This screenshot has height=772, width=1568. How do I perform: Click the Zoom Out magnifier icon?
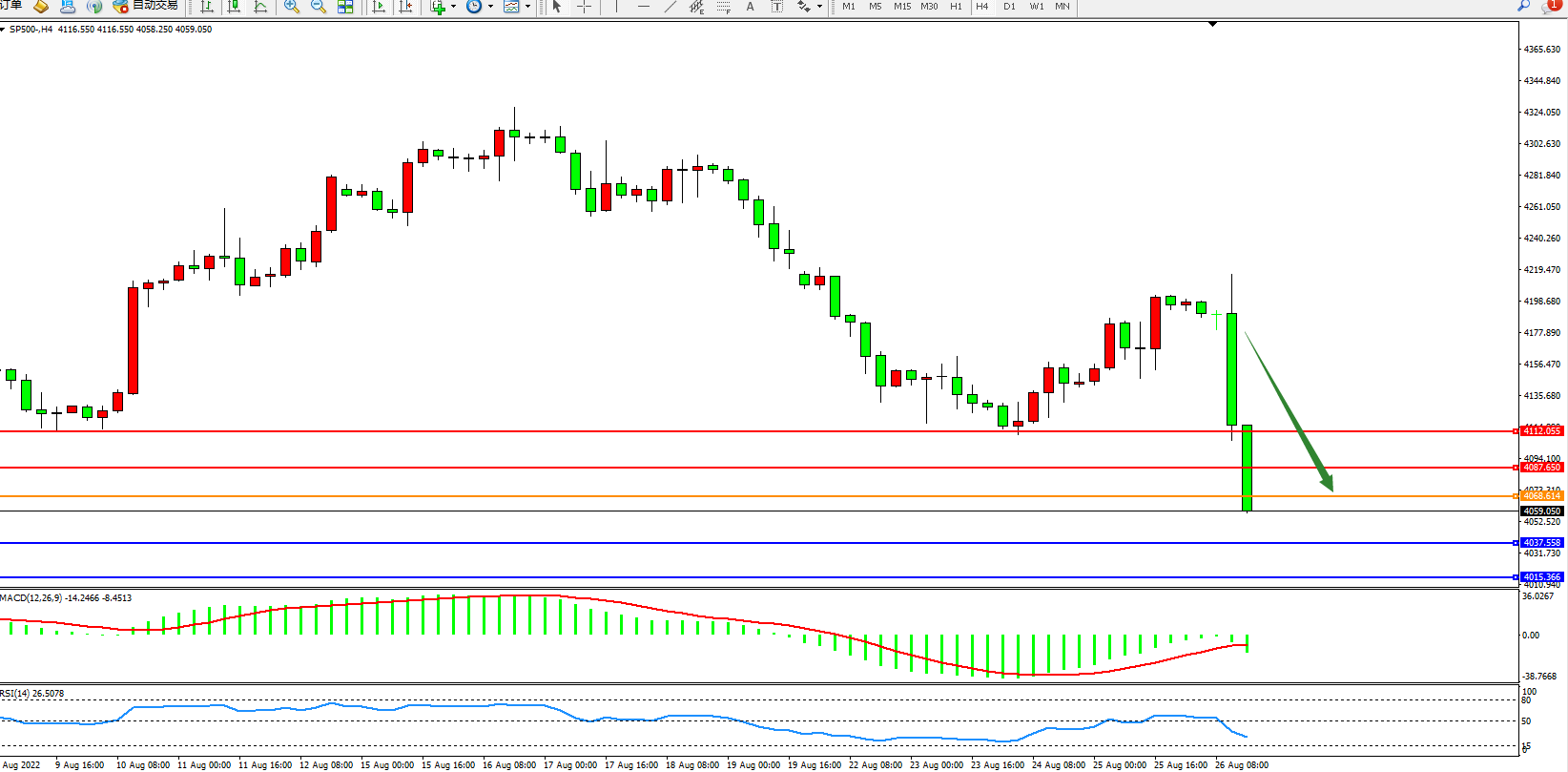319,7
